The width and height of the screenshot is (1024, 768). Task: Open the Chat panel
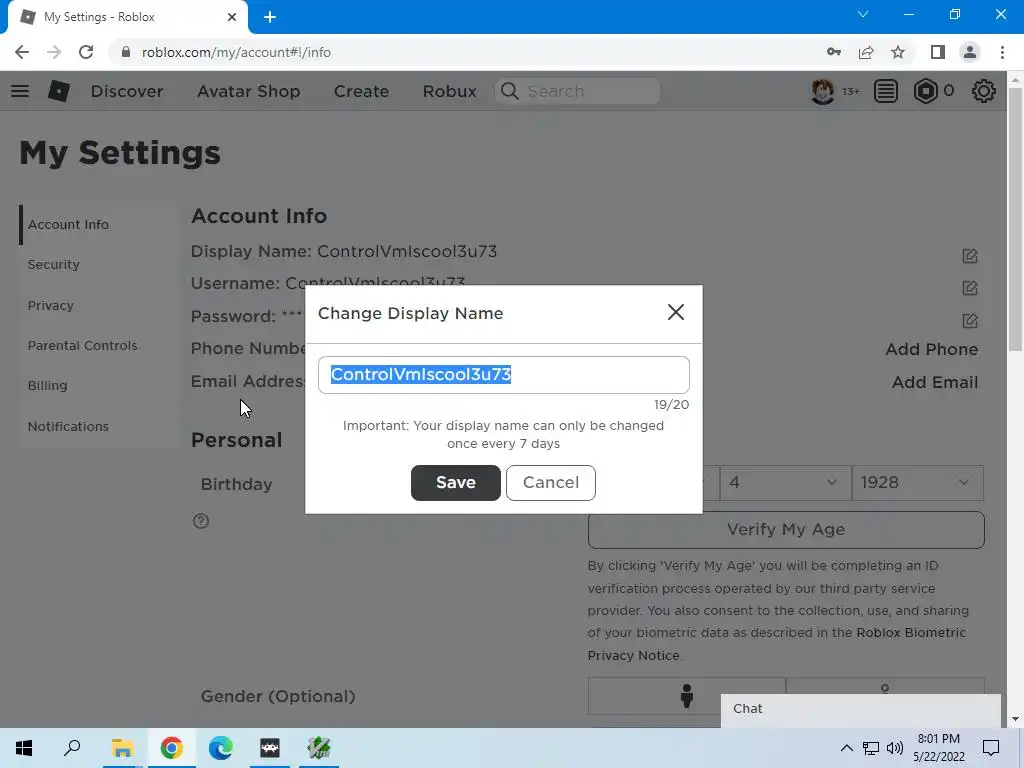861,709
